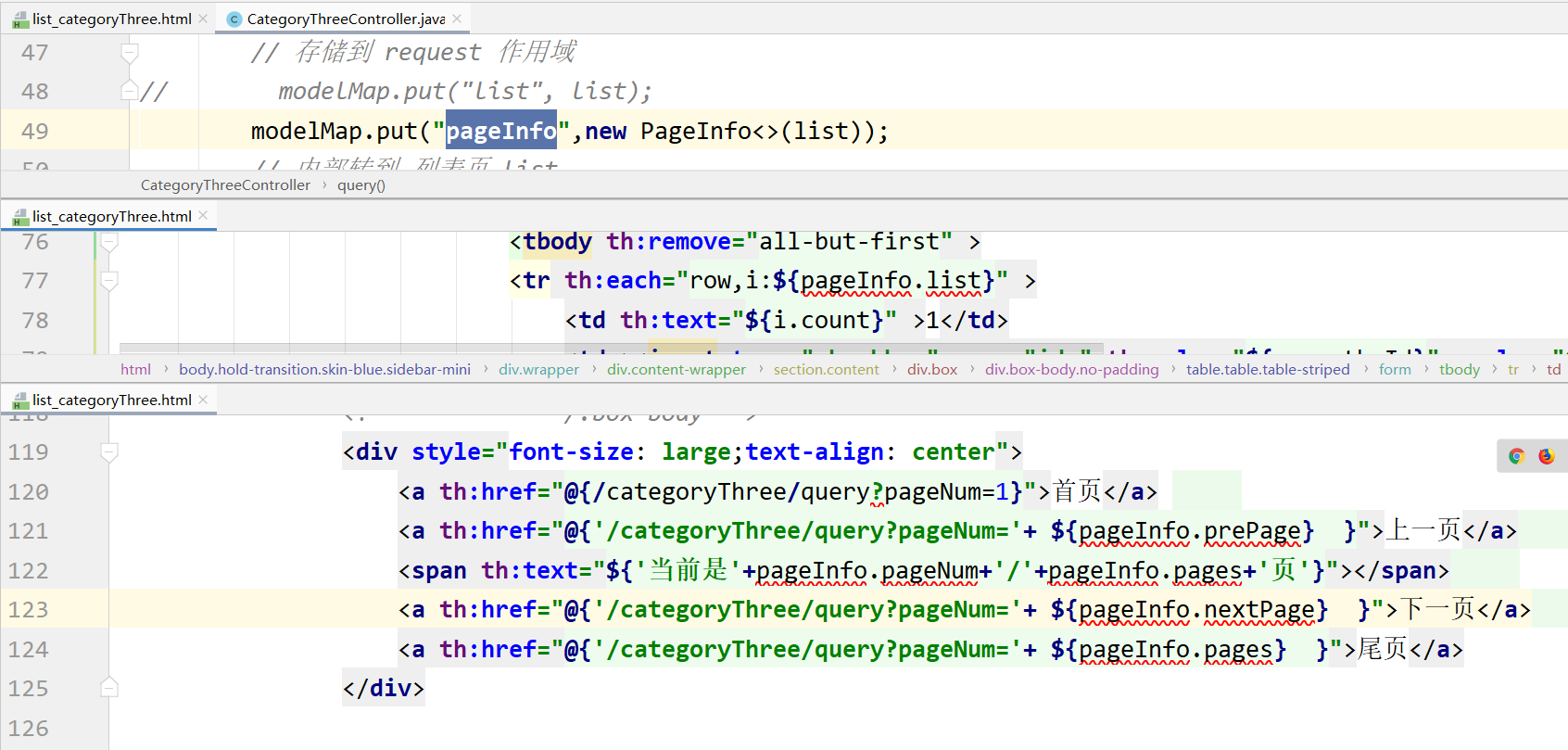Collapse the div fold at line 119
The image size is (1568, 750).
(108, 452)
